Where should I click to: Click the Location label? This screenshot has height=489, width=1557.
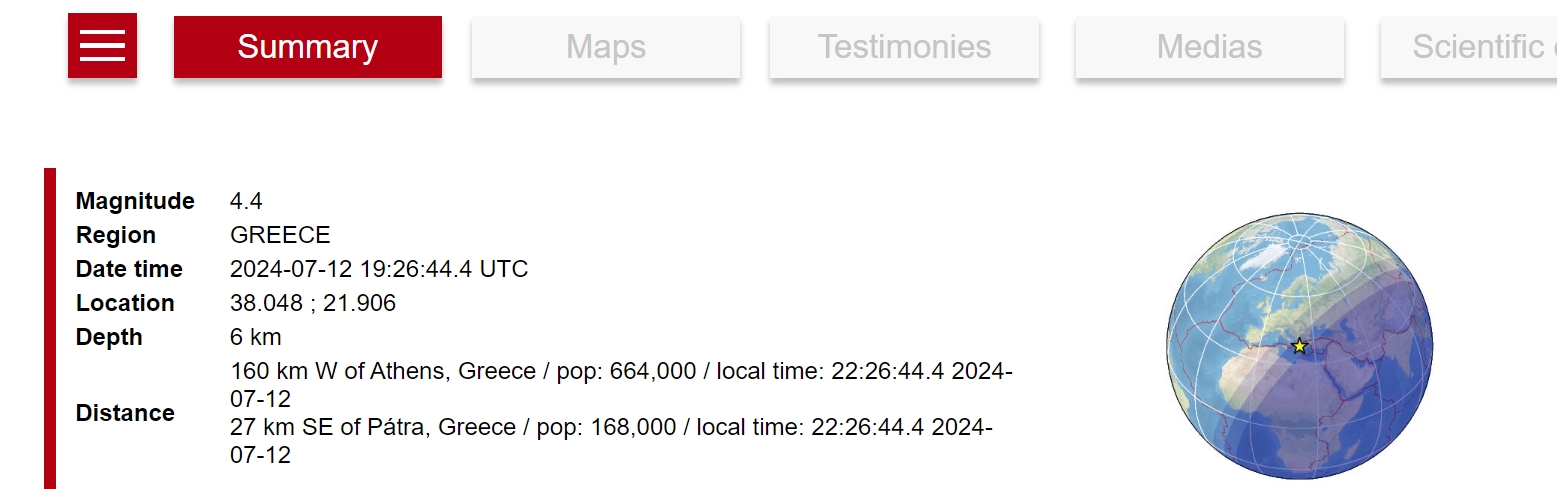[125, 303]
